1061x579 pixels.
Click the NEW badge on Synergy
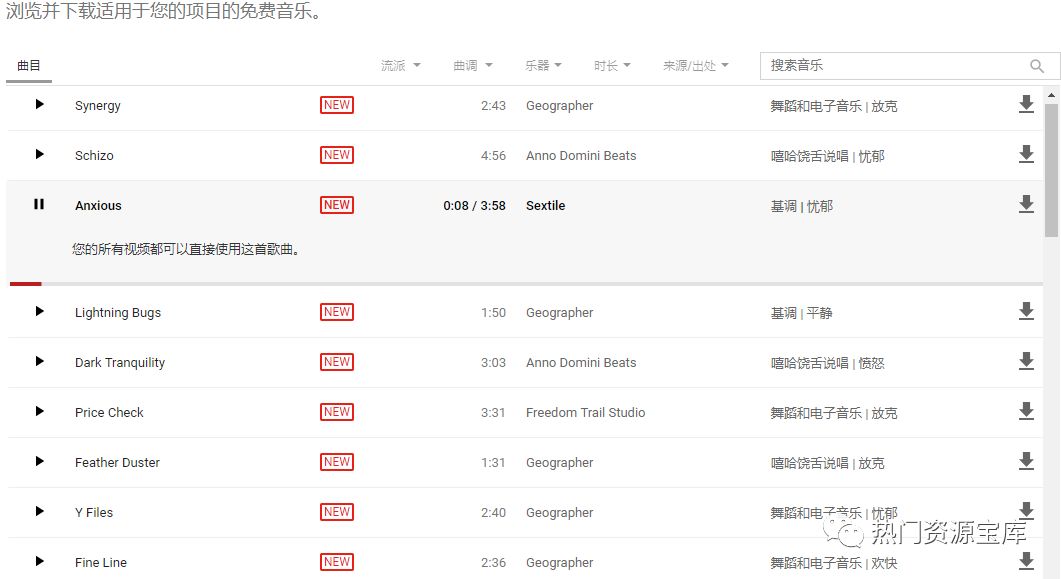[x=337, y=105]
